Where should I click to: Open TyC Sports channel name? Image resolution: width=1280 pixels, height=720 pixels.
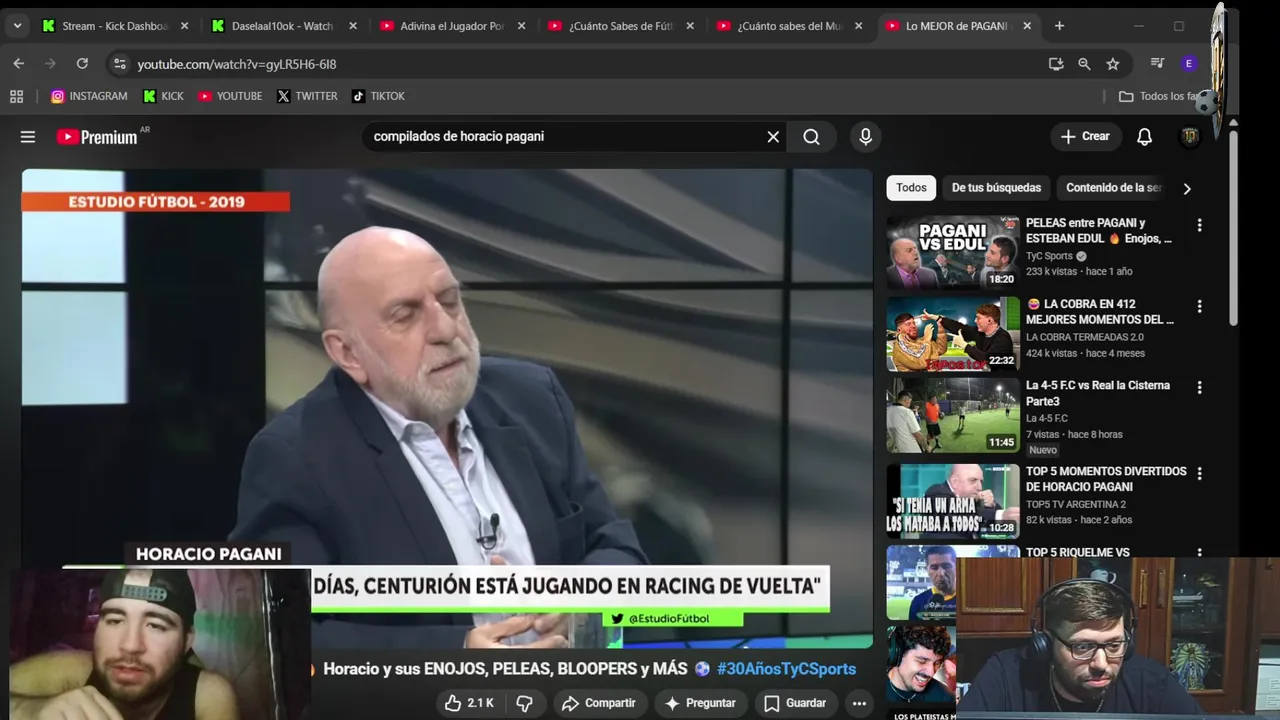[x=1049, y=256]
